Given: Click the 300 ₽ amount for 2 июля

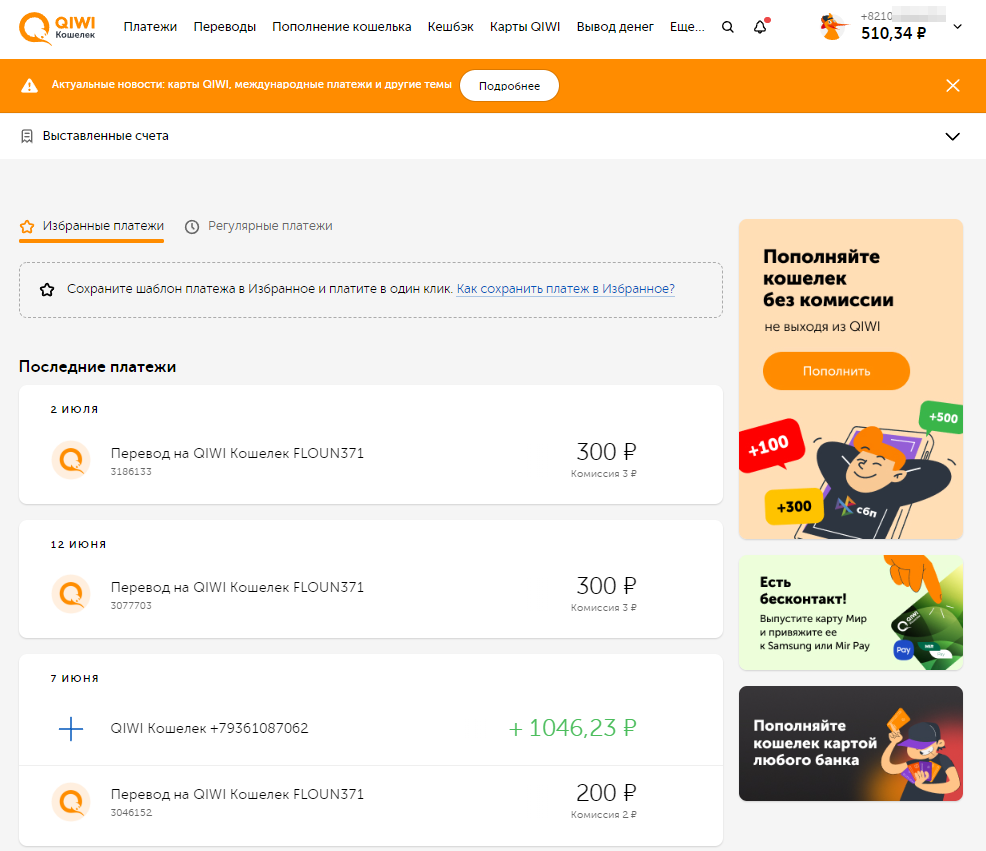Looking at the screenshot, I should [606, 452].
